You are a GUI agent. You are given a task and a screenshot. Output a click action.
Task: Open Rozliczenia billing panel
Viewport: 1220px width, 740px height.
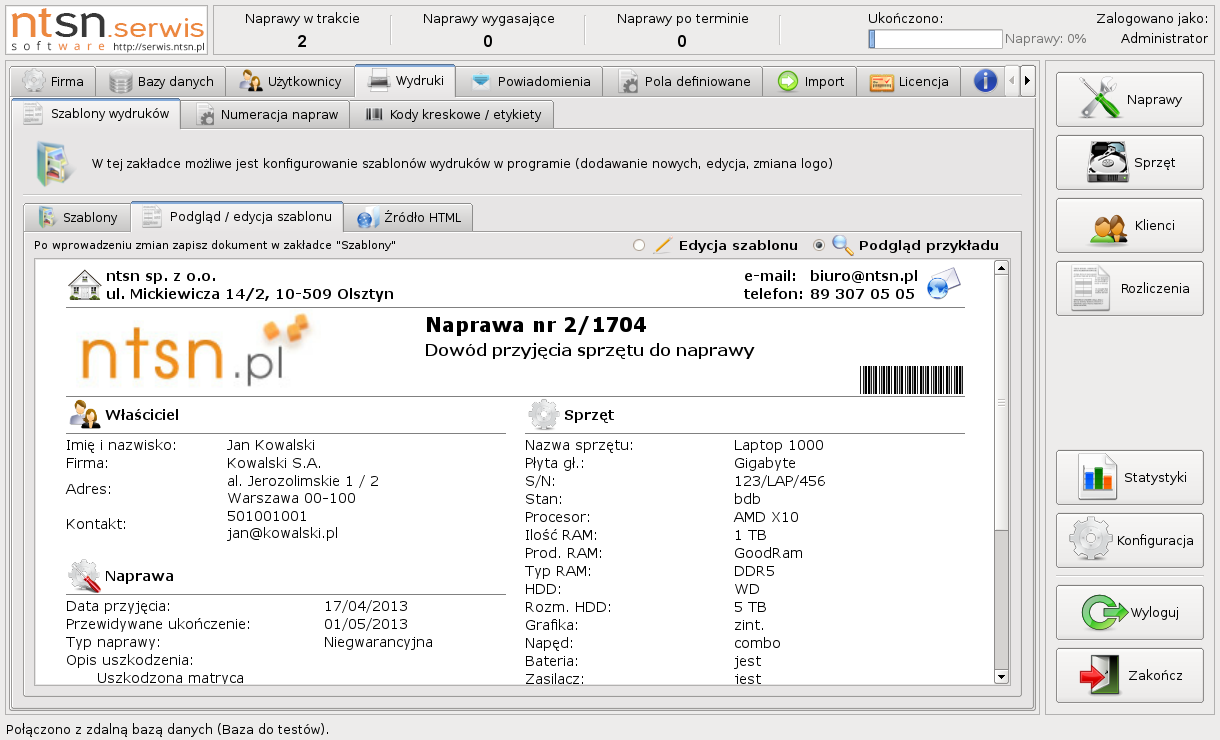click(x=1129, y=288)
